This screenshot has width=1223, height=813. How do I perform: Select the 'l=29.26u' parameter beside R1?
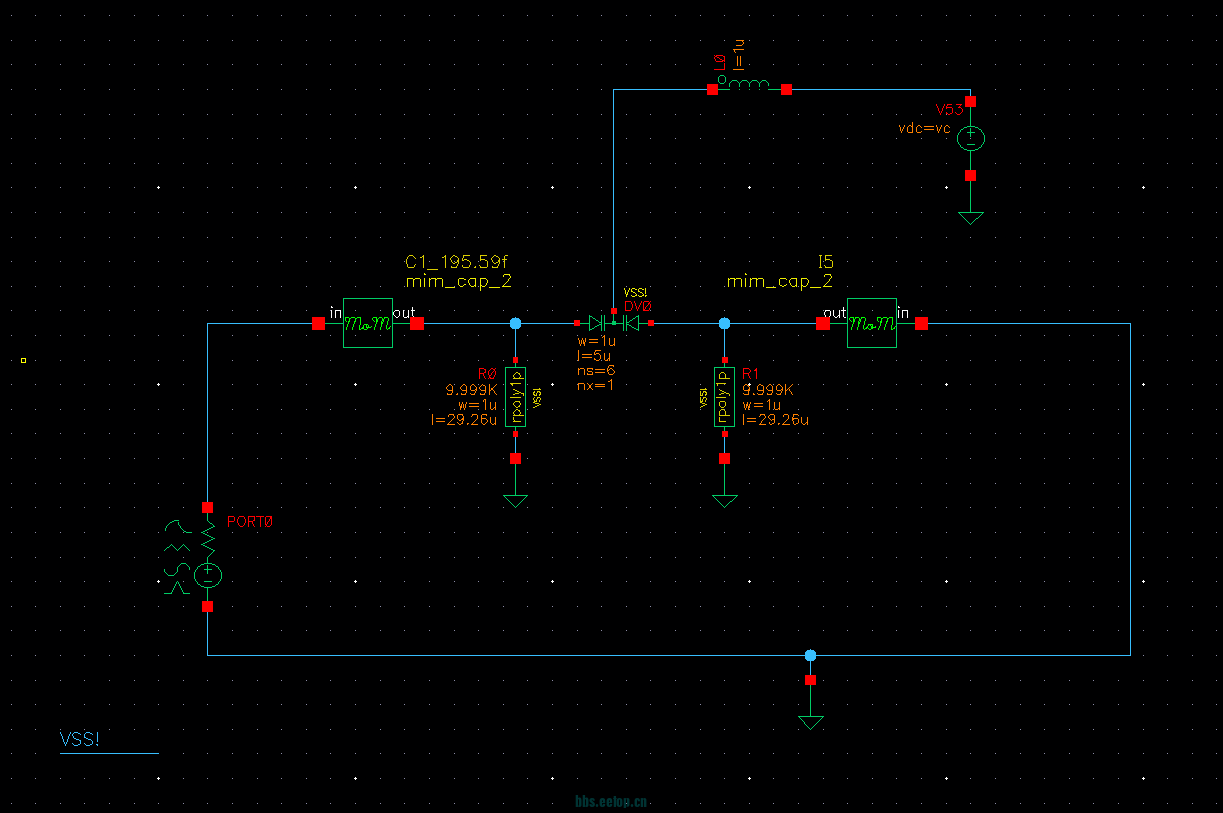coord(776,420)
